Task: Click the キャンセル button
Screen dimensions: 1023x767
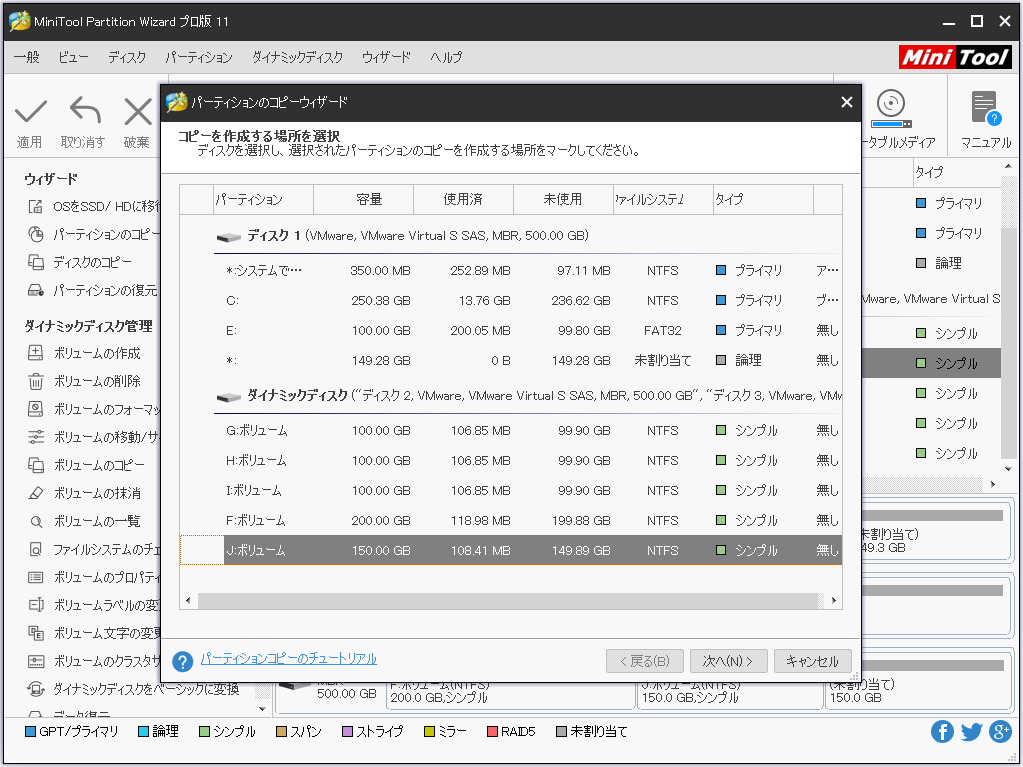Action: [812, 661]
